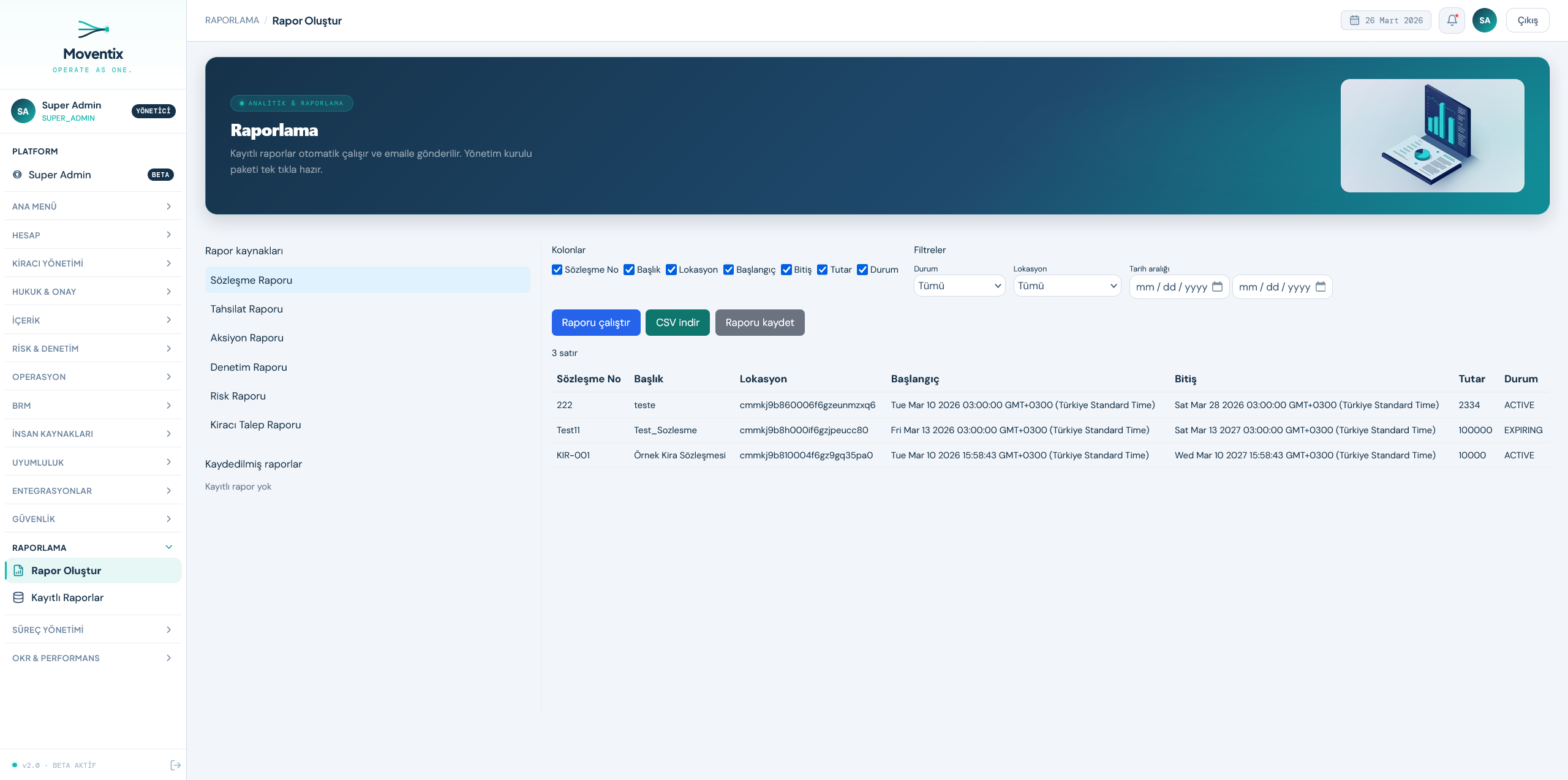The width and height of the screenshot is (1568, 780).
Task: Click the start date input field
Action: [1179, 287]
